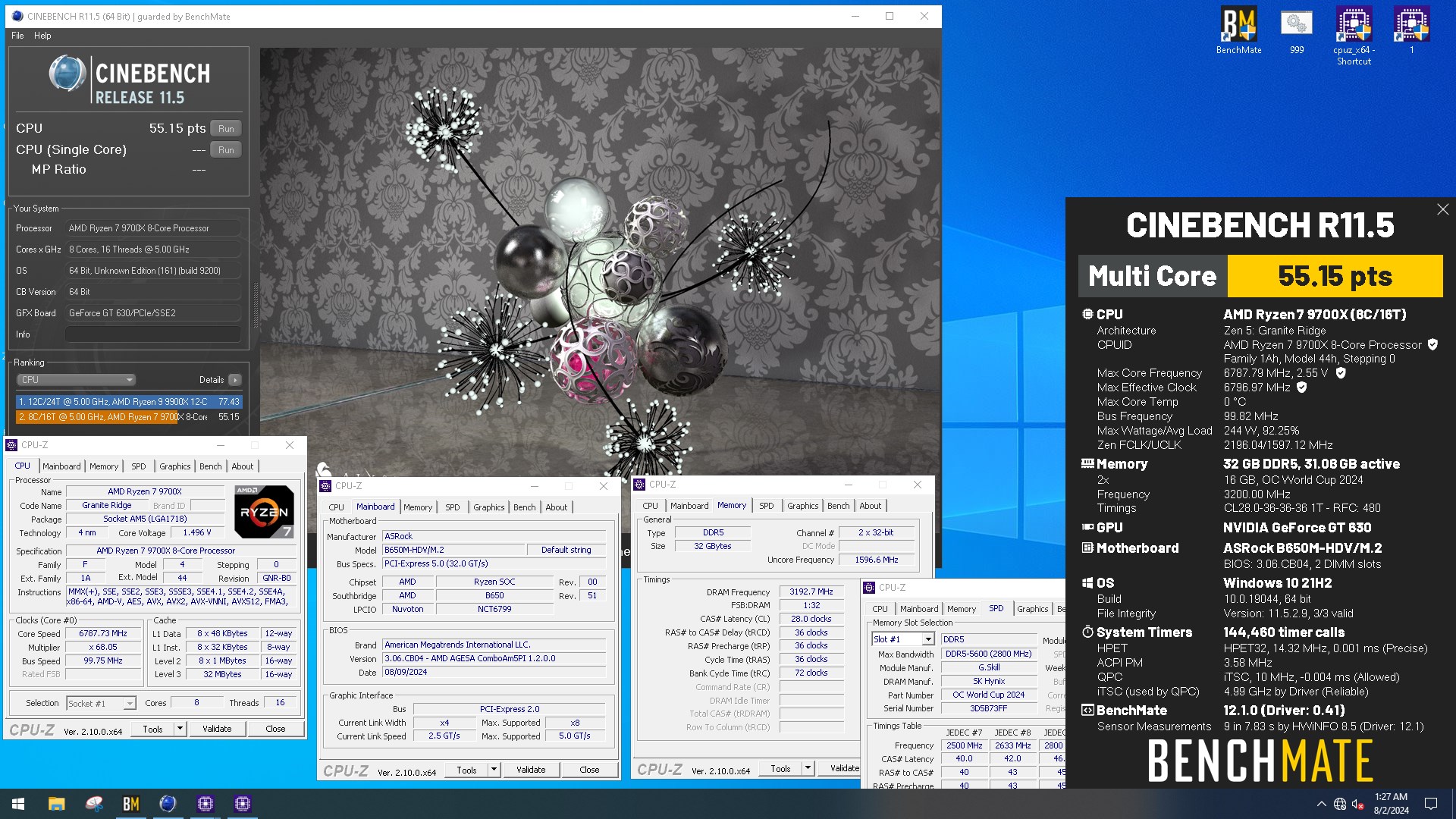1456x819 pixels.
Task: Select the Ryzen 7 9700X ranking entry
Action: coord(129,417)
